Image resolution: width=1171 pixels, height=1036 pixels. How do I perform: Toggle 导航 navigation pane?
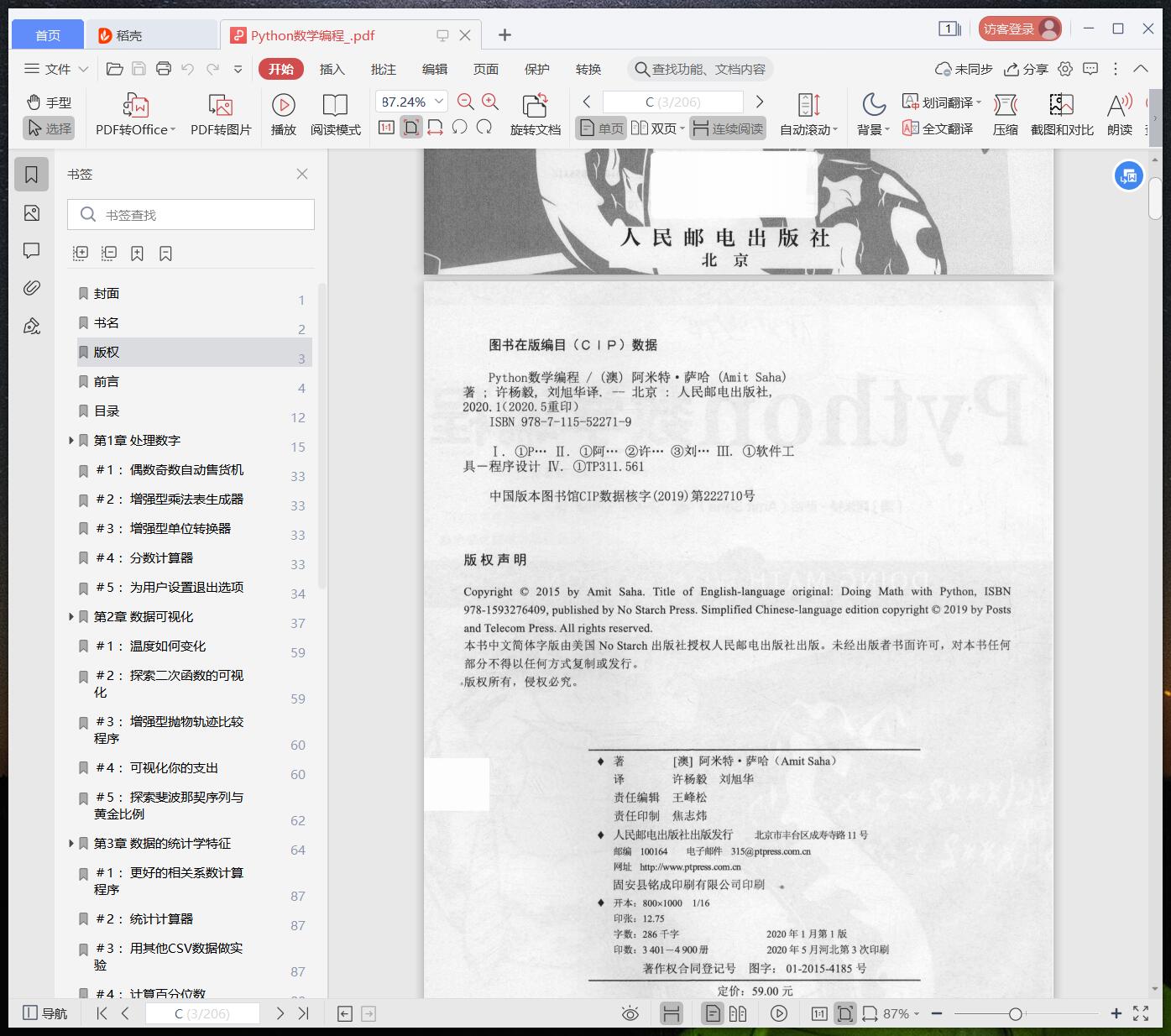(x=44, y=1013)
